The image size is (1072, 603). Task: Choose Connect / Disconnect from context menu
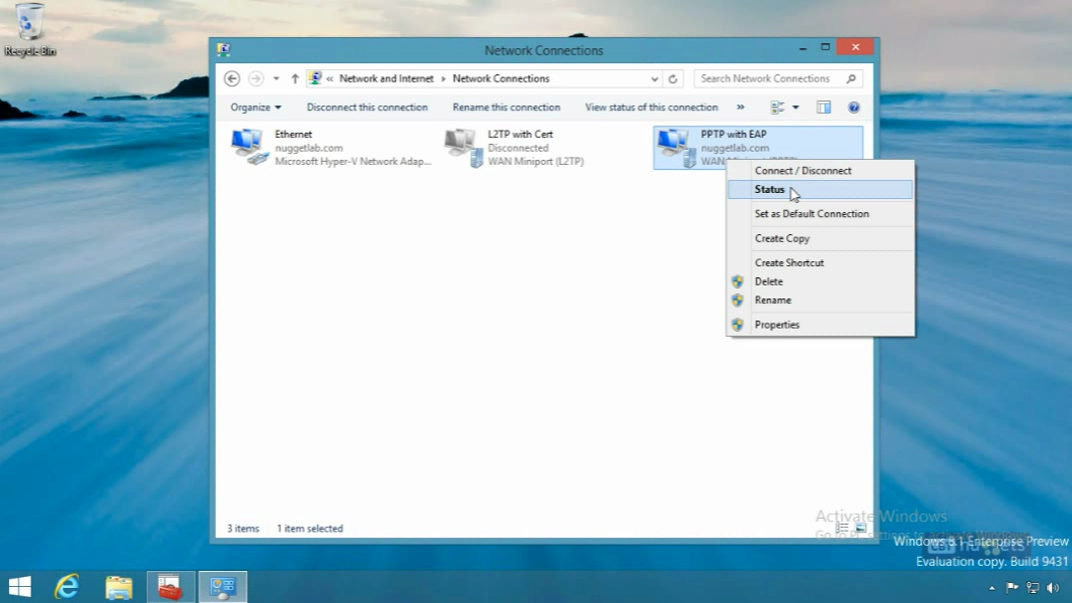click(x=820, y=171)
